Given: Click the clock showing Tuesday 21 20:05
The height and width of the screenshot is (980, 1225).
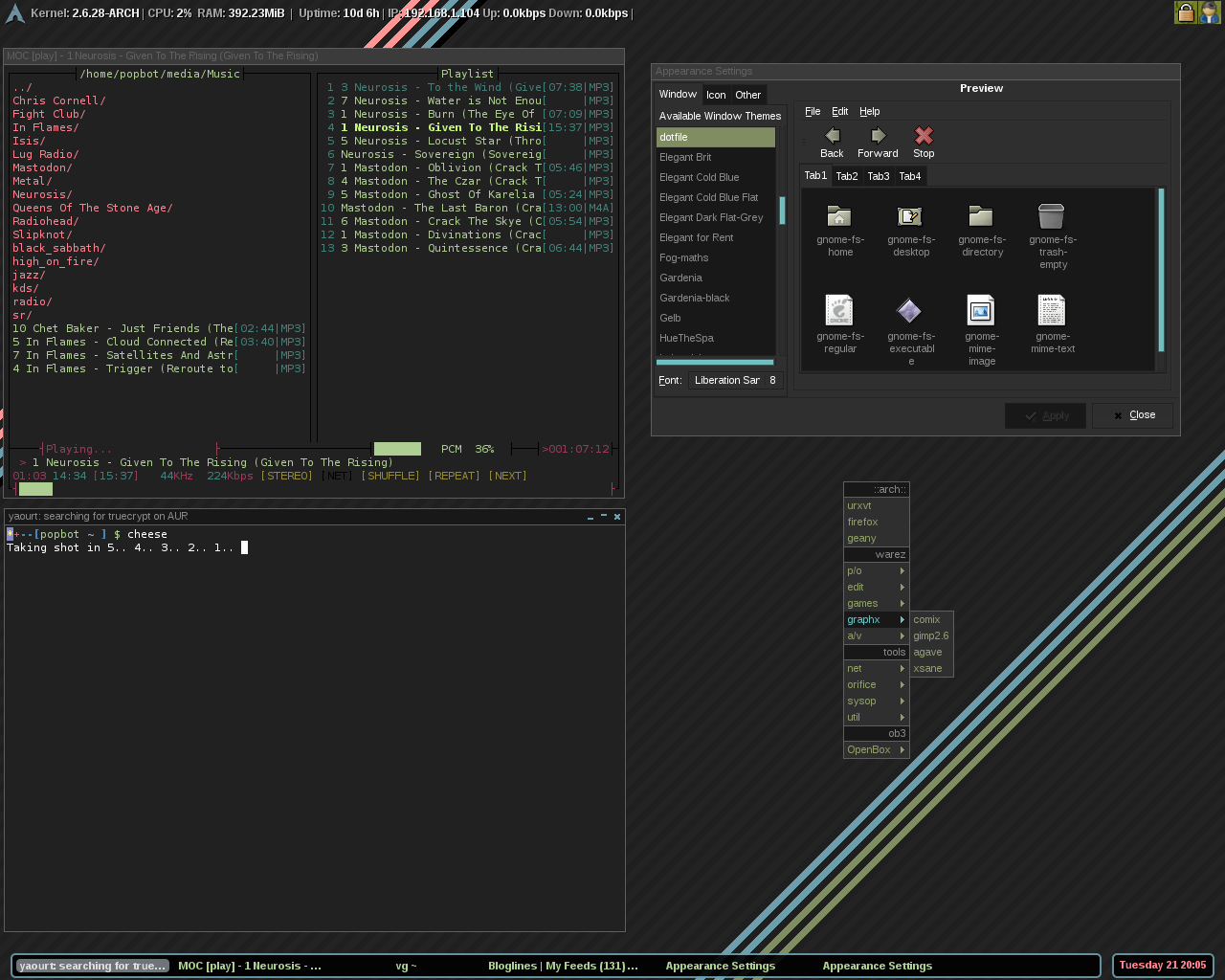Looking at the screenshot, I should coord(1163,966).
